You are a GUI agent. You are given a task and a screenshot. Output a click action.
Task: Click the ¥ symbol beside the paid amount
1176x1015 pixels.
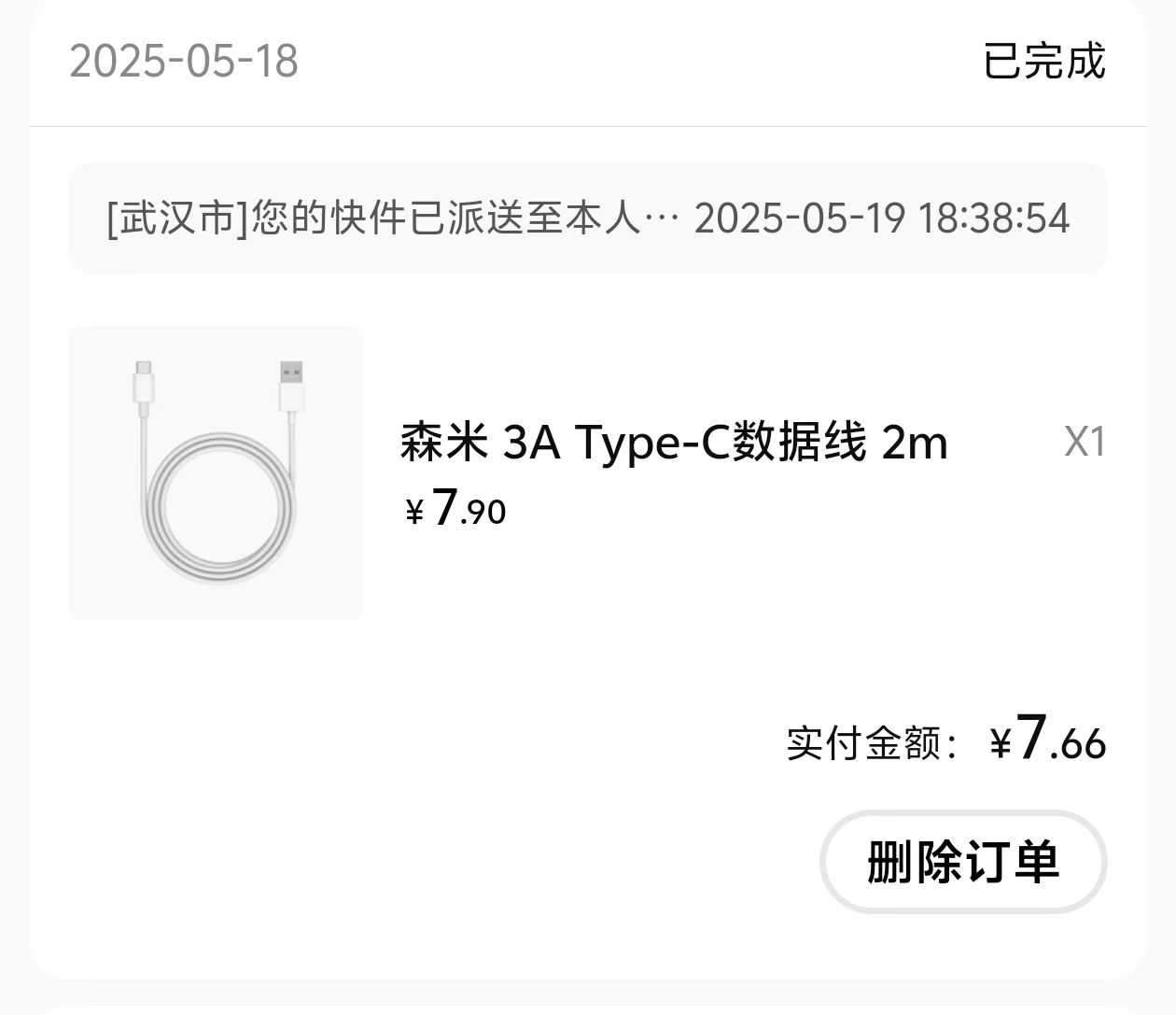point(1001,744)
